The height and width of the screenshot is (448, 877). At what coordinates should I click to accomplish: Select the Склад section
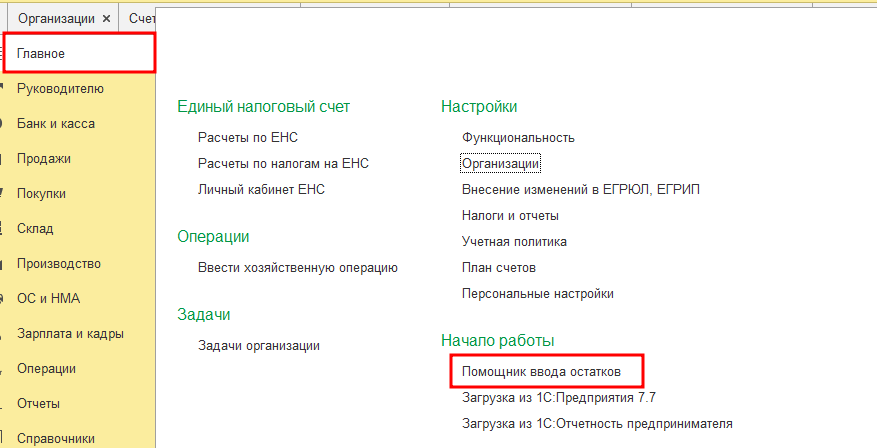35,229
